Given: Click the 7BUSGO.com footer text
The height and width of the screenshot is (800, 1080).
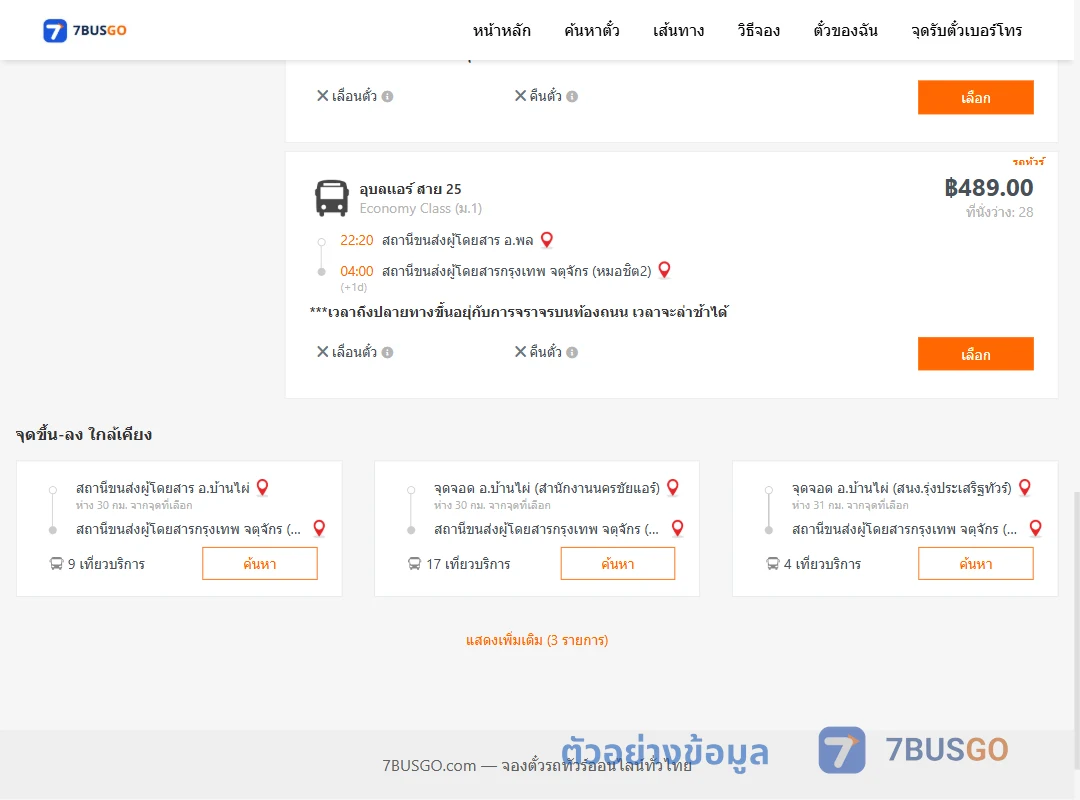Looking at the screenshot, I should click(x=537, y=766).
